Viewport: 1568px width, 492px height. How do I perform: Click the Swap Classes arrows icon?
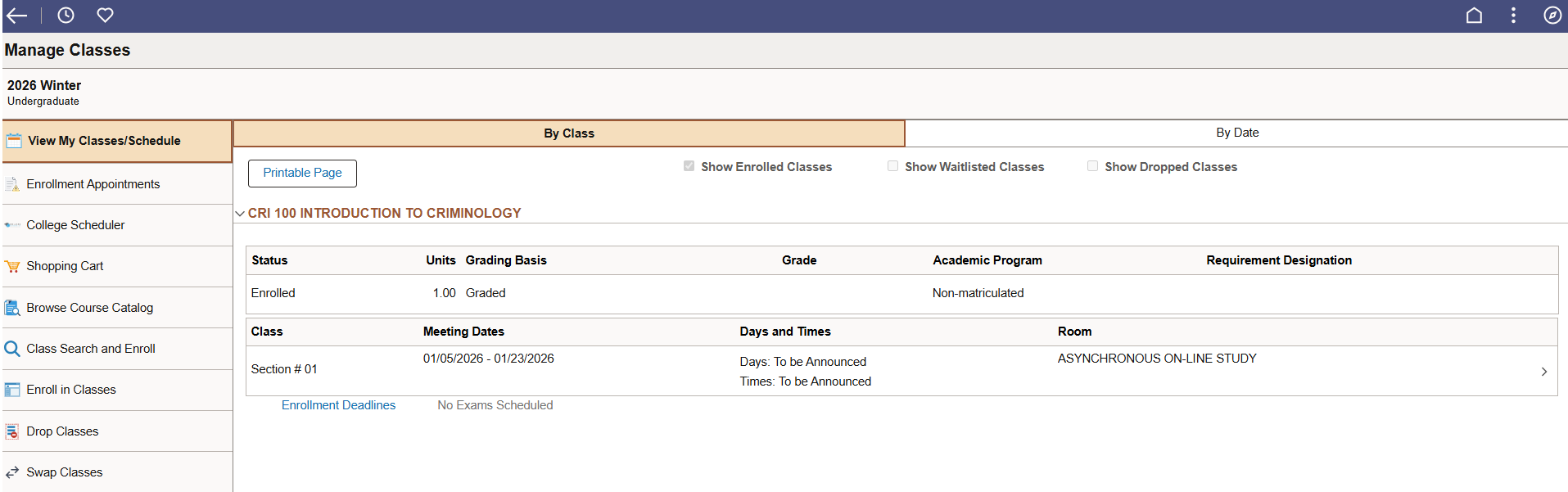[12, 472]
